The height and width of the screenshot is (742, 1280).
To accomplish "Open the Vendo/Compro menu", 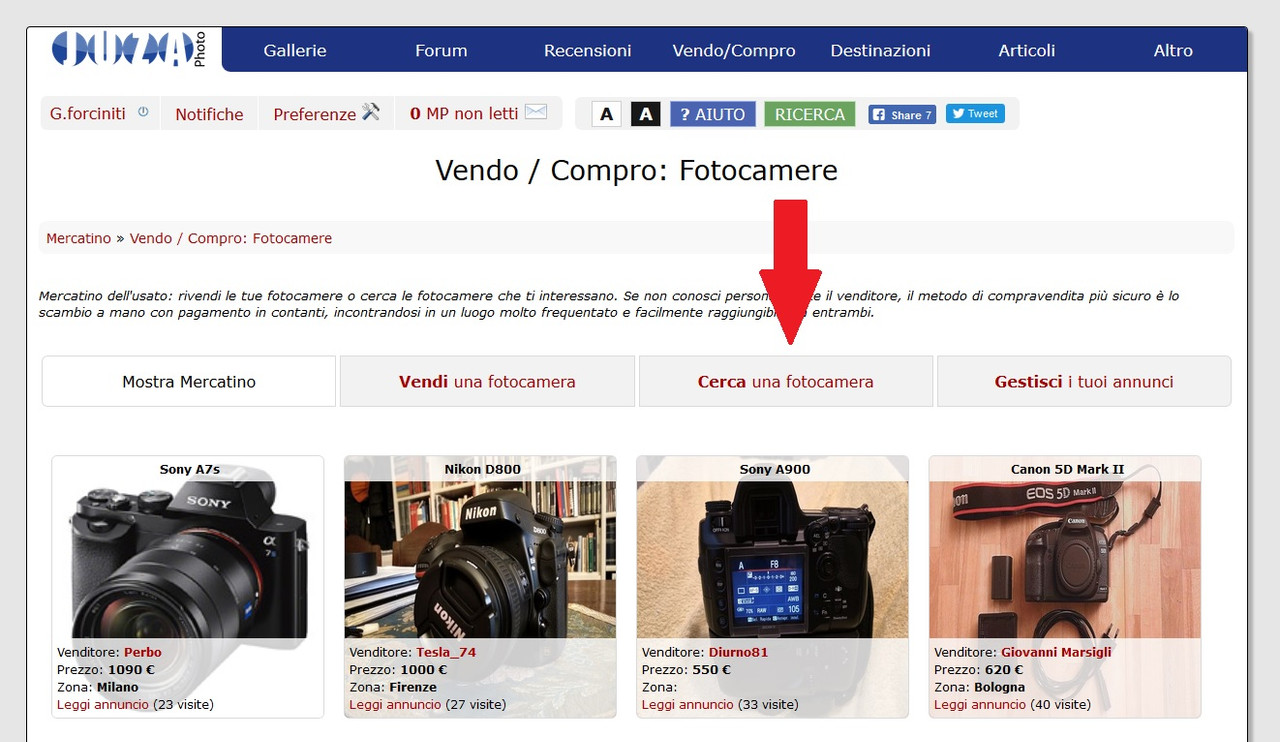I will click(x=734, y=50).
